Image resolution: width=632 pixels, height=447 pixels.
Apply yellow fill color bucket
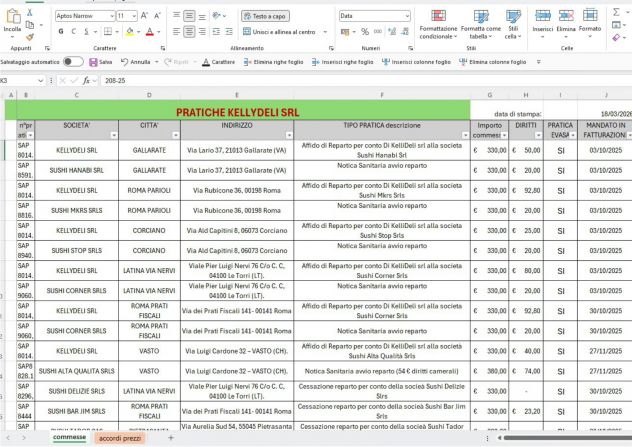pyautogui.click(x=130, y=31)
